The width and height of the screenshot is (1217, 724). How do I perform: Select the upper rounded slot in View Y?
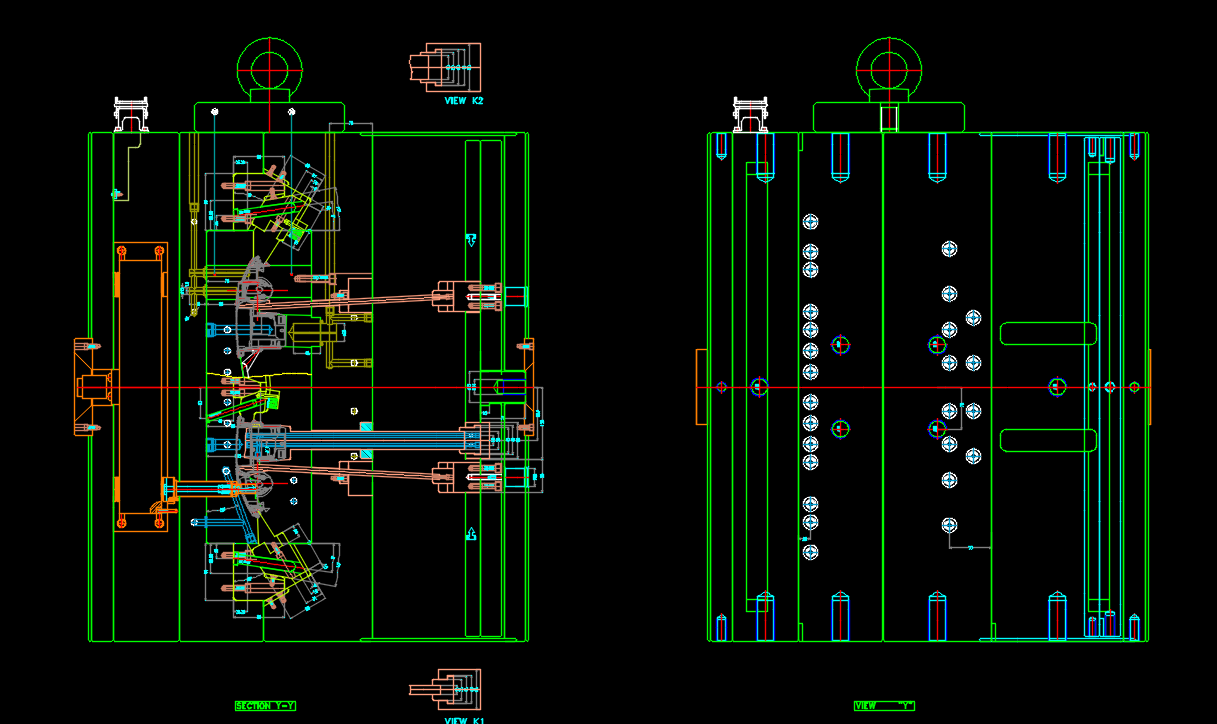tap(1048, 334)
